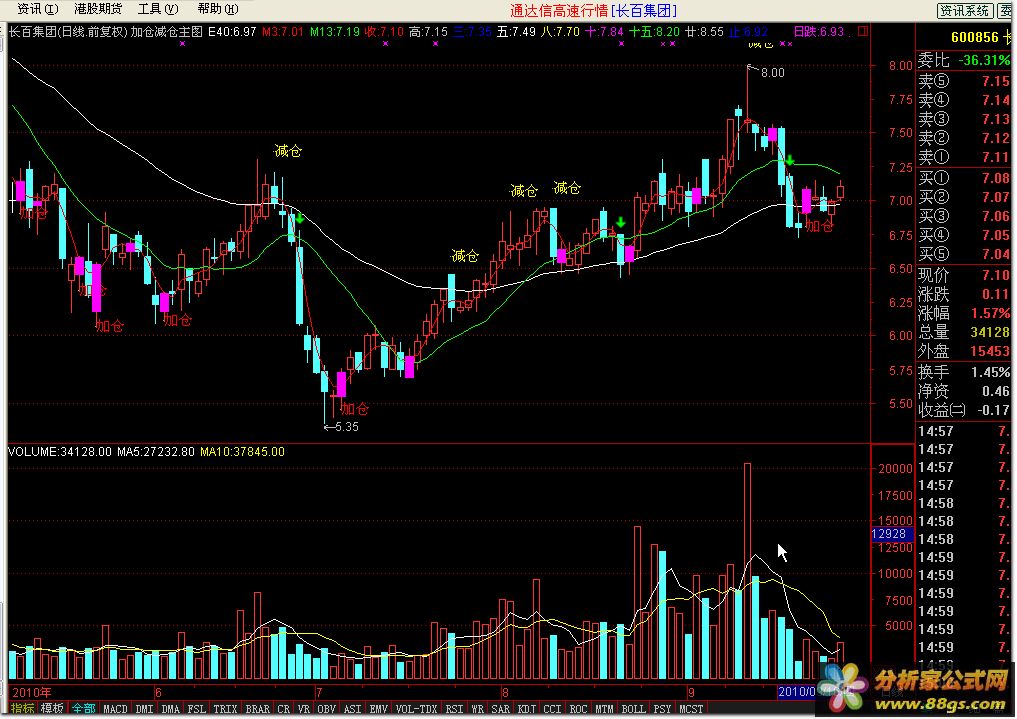Switch to the CCI indicator
The height and width of the screenshot is (719, 1017).
[553, 709]
